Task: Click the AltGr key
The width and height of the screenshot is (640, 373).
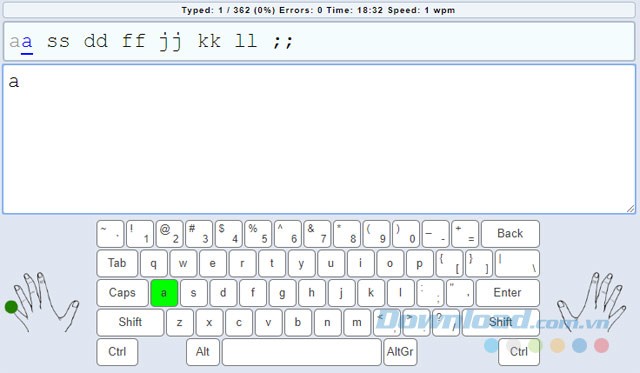Action: pos(400,352)
